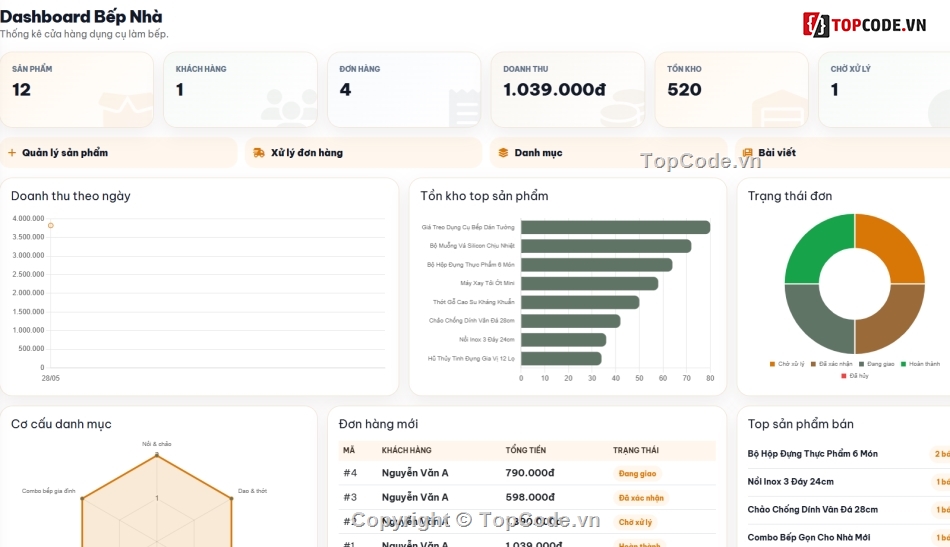Click the Cơ cấu danh mục chart title
This screenshot has width=950, height=547.
61,424
